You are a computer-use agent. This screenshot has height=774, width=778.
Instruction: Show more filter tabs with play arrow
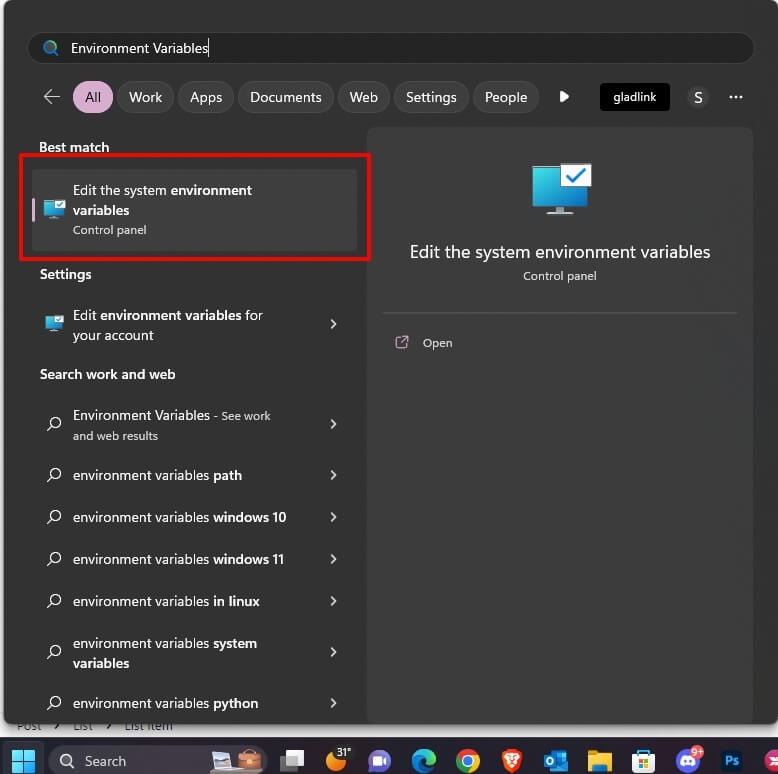tap(564, 97)
